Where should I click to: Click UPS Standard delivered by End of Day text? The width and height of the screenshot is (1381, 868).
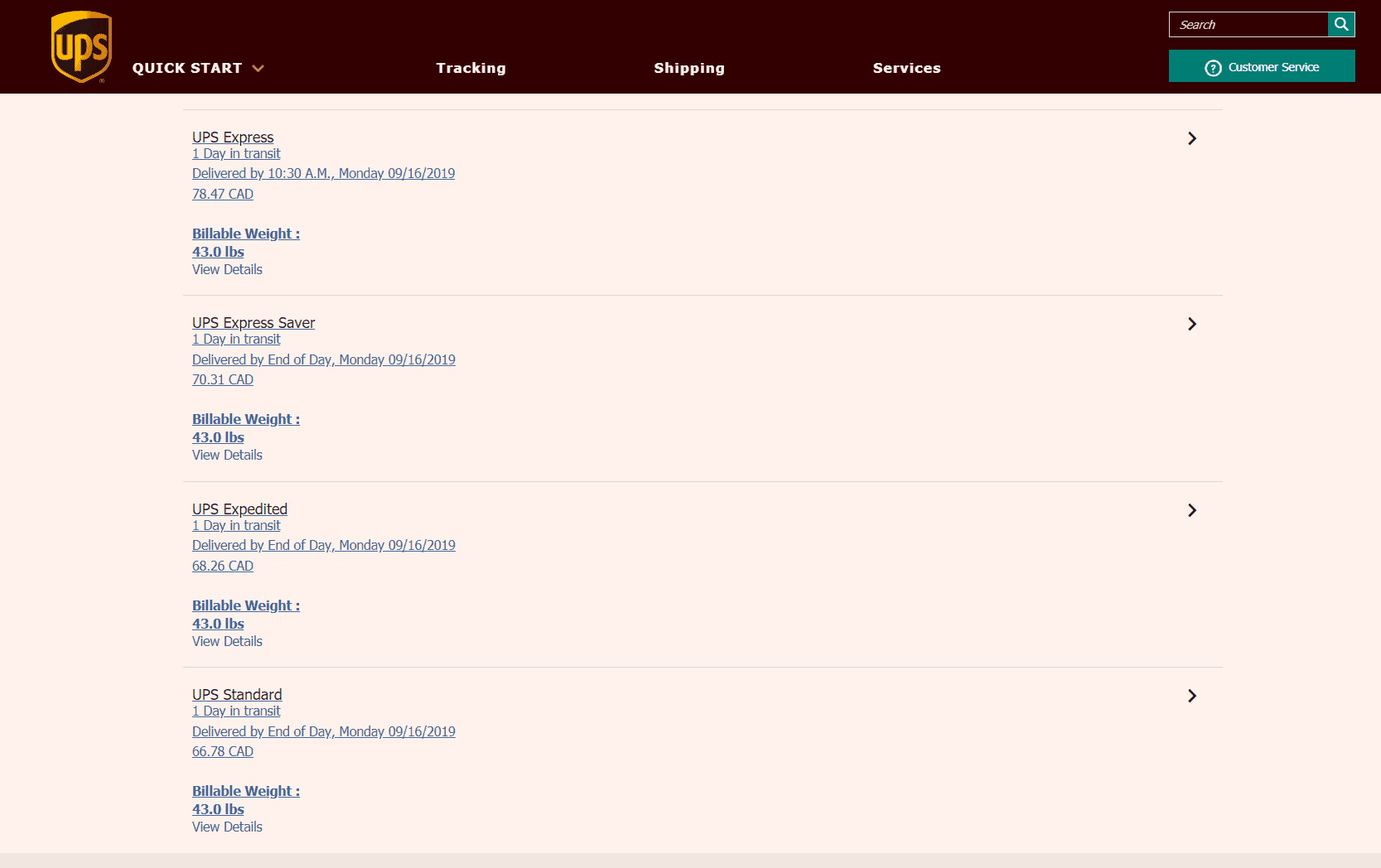point(324,731)
